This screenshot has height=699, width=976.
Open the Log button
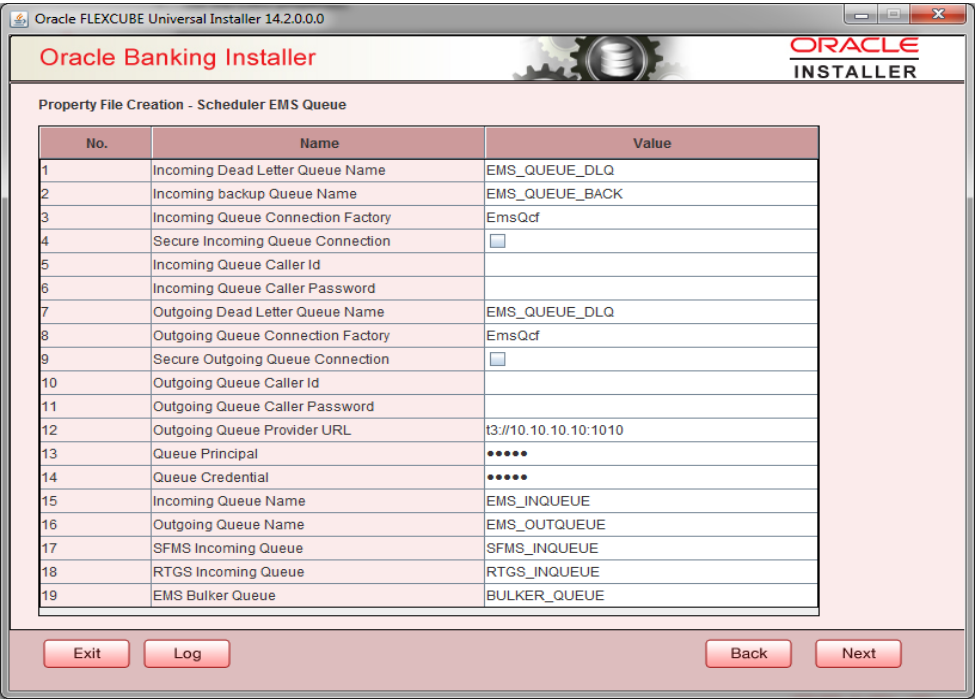[x=187, y=654]
